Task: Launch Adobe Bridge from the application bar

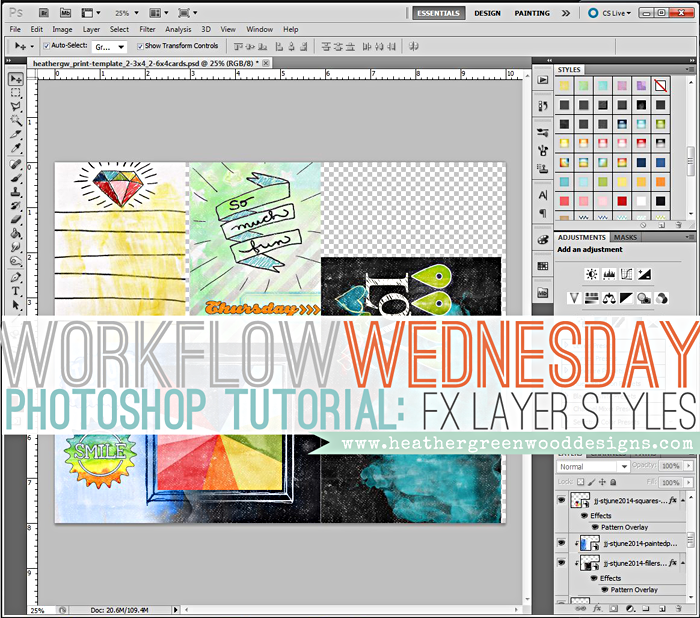Action: (44, 13)
